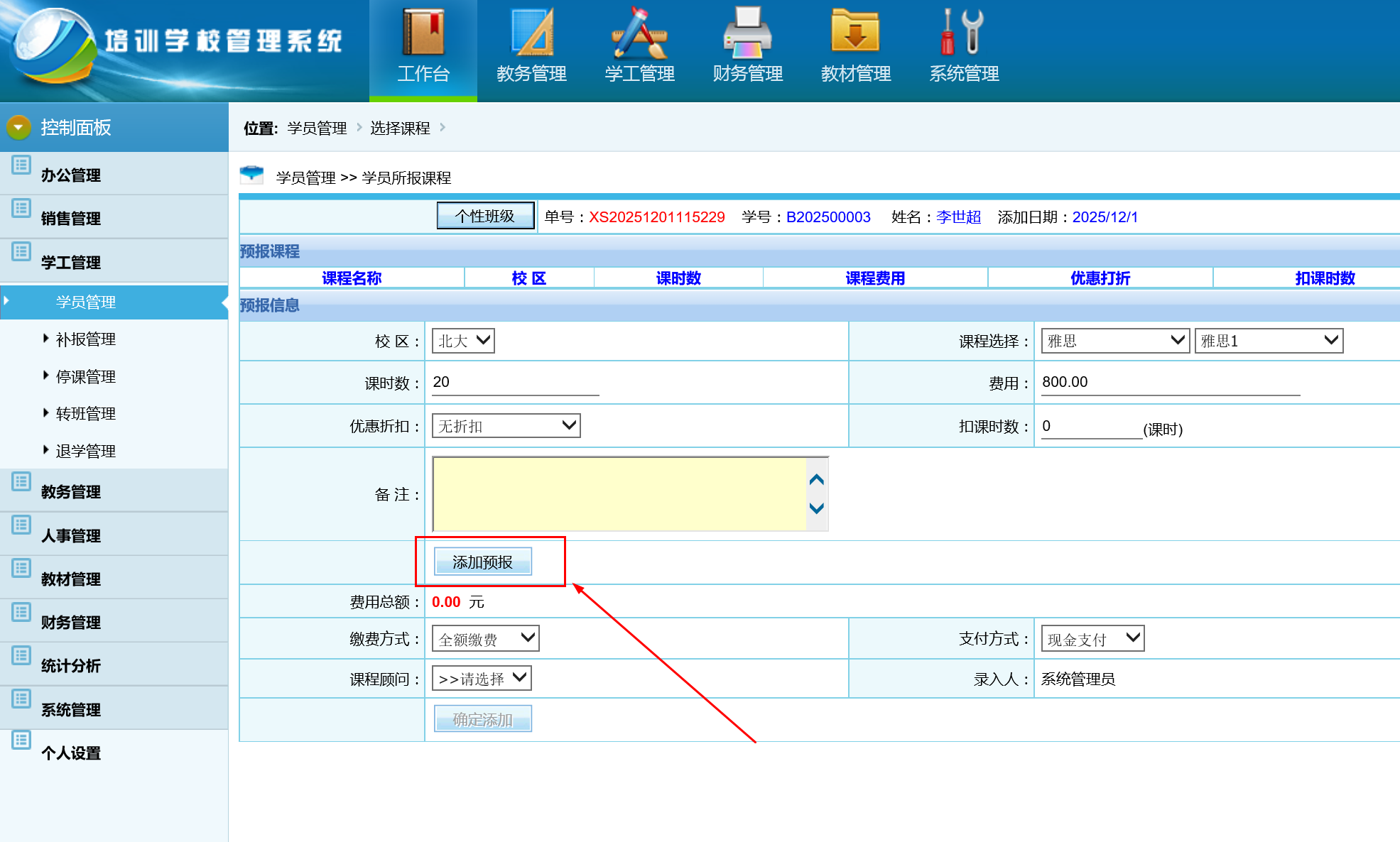Expand 补报管理 in the sidebar
Viewport: 1400px width, 842px height.
86,339
